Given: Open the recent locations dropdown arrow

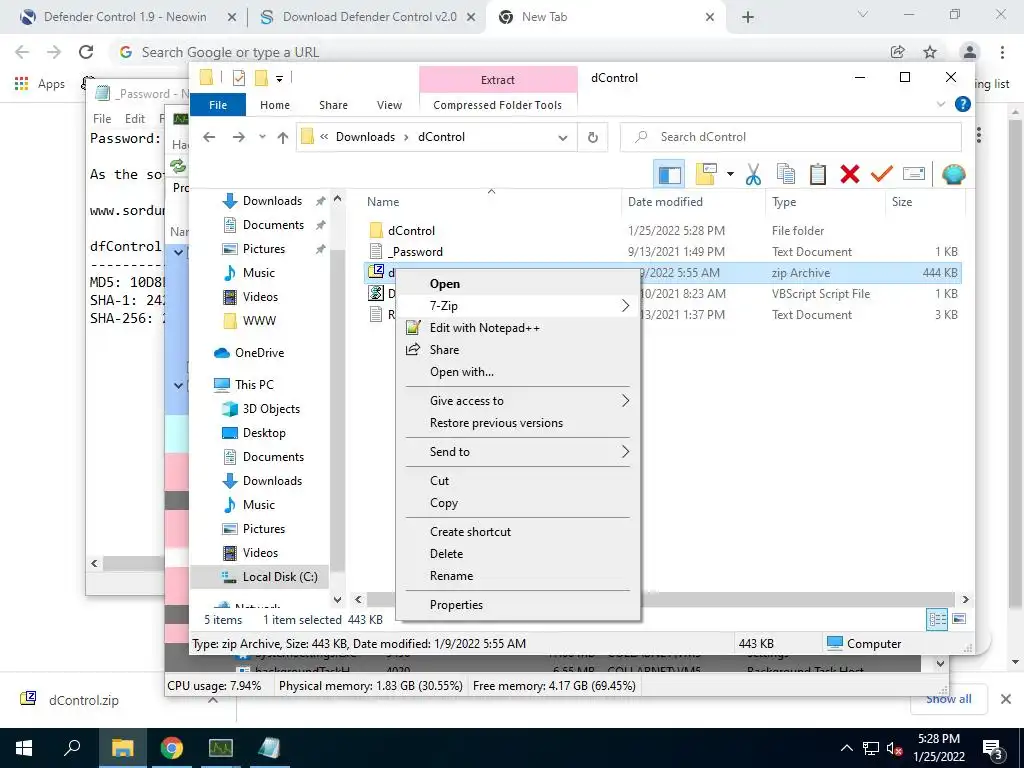Looking at the screenshot, I should coord(262,137).
